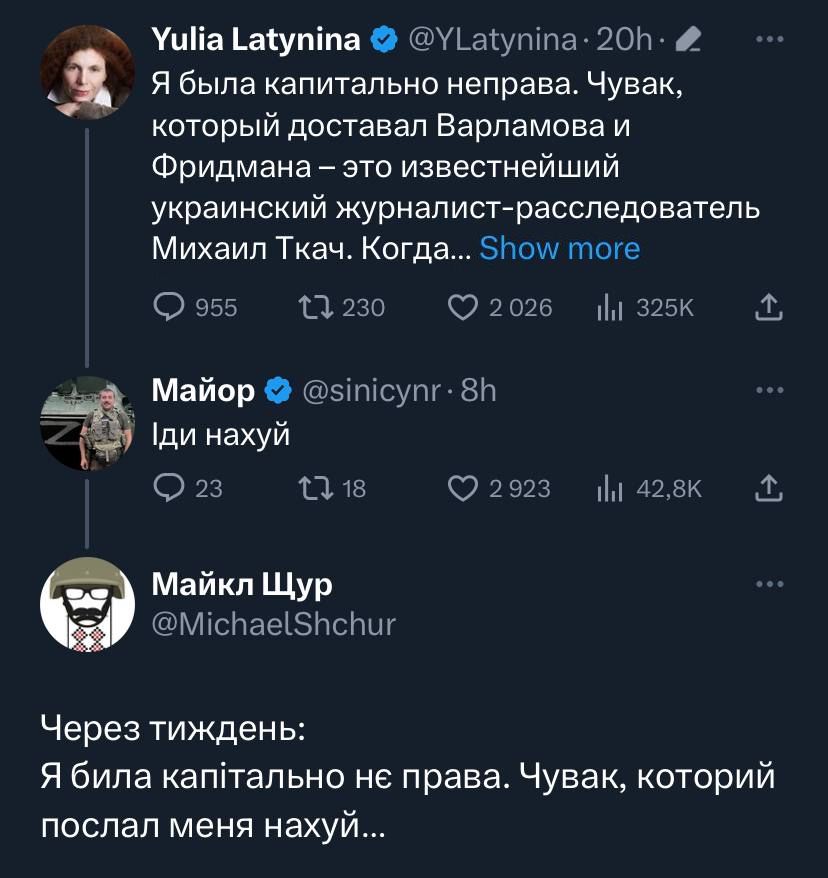Open more options on Latynina's tweet

point(768,40)
